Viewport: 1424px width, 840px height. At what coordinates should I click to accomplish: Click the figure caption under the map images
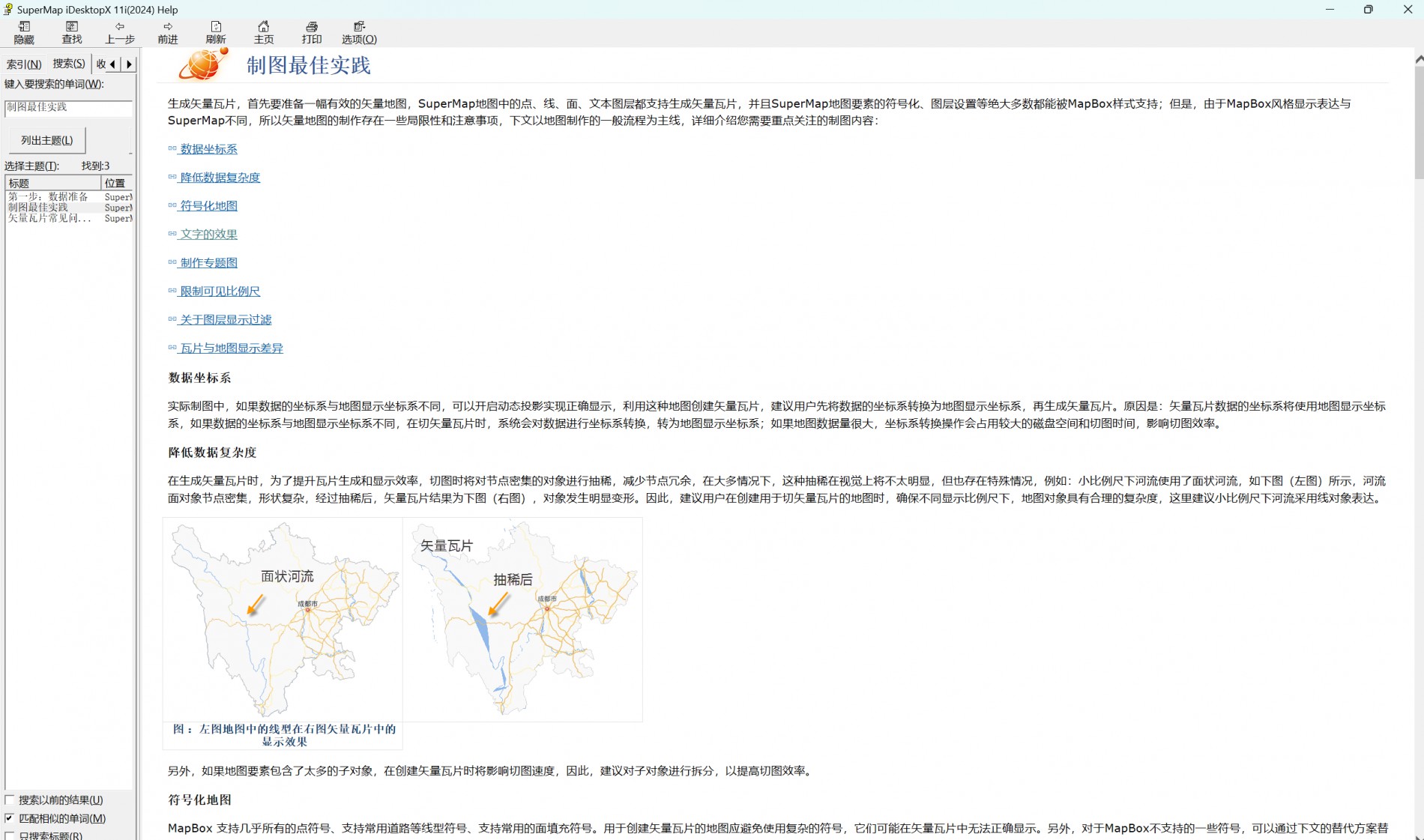[284, 735]
